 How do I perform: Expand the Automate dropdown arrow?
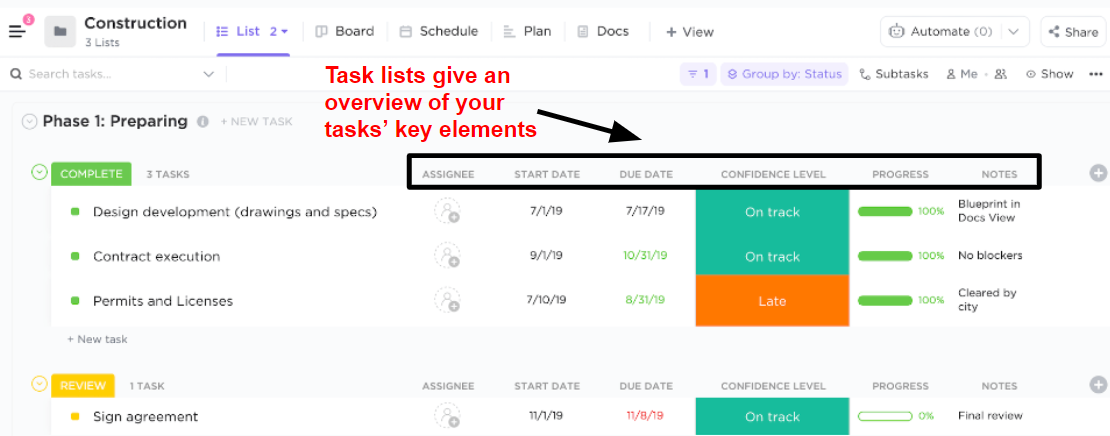click(x=1014, y=32)
